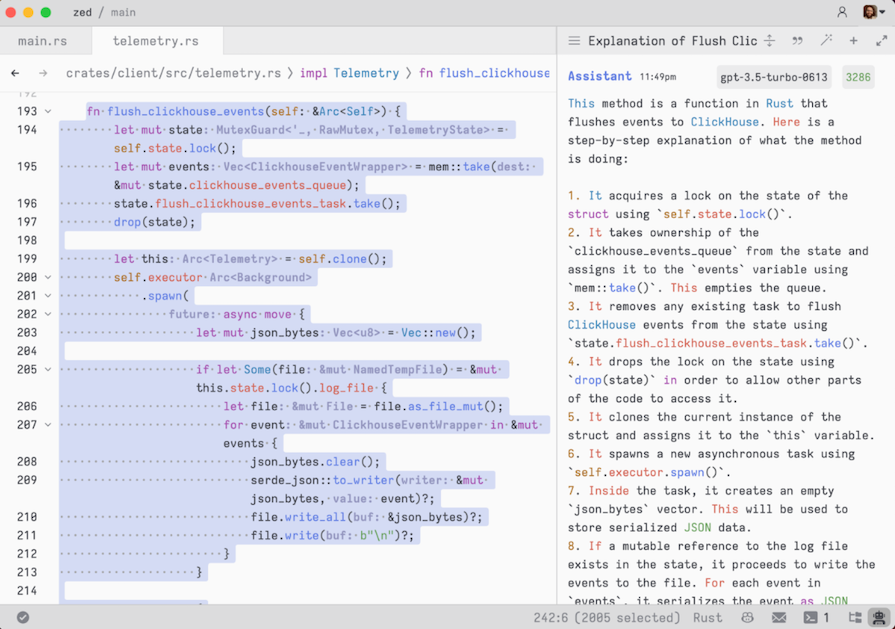Click the quote selection icon in assistant panel
The height and width of the screenshot is (629, 895).
point(797,41)
